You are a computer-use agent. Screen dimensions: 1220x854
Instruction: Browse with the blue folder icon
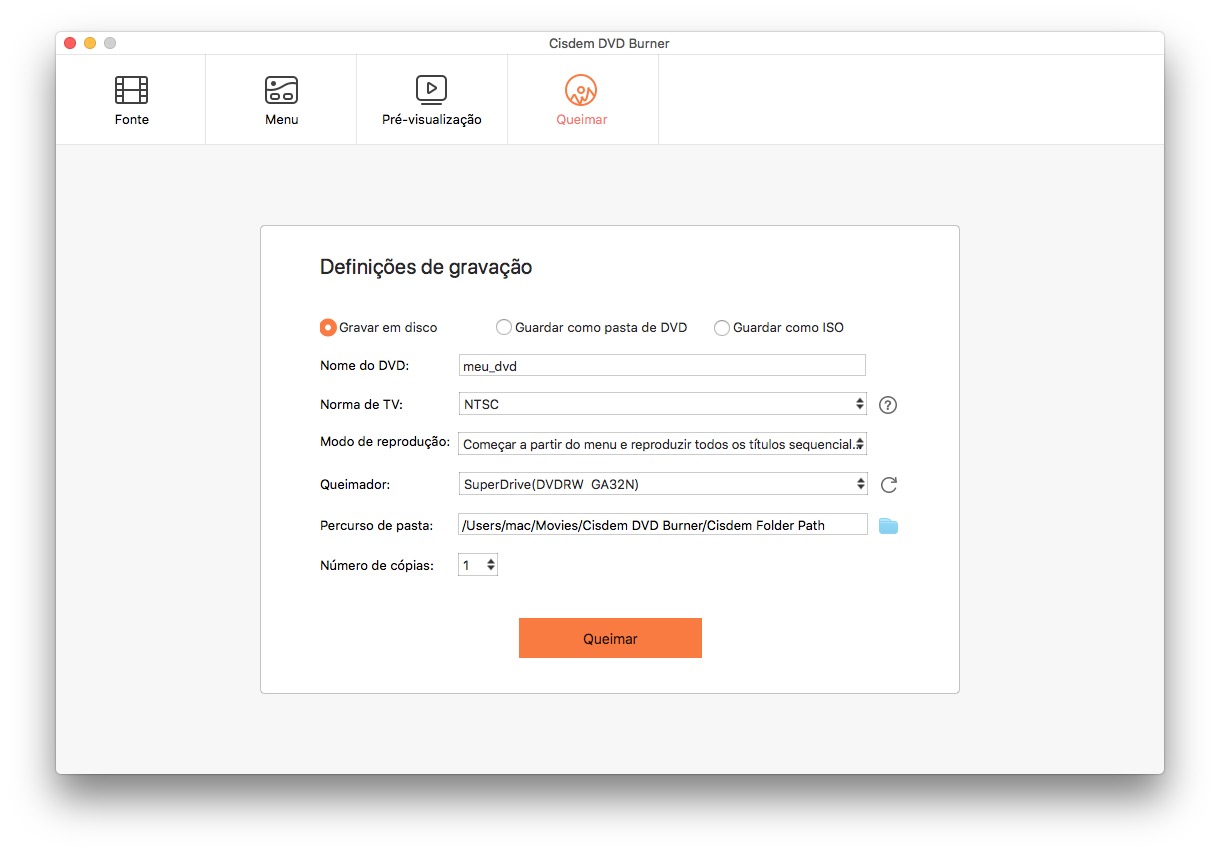pos(888,526)
